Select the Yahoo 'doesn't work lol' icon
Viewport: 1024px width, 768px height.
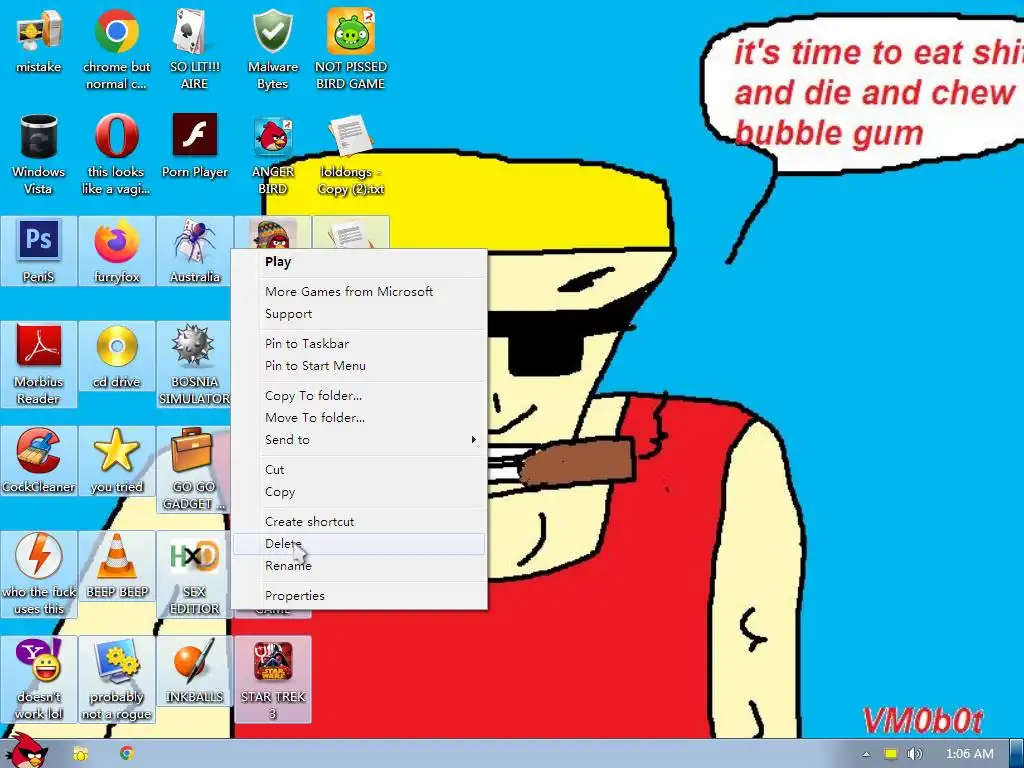(39, 680)
